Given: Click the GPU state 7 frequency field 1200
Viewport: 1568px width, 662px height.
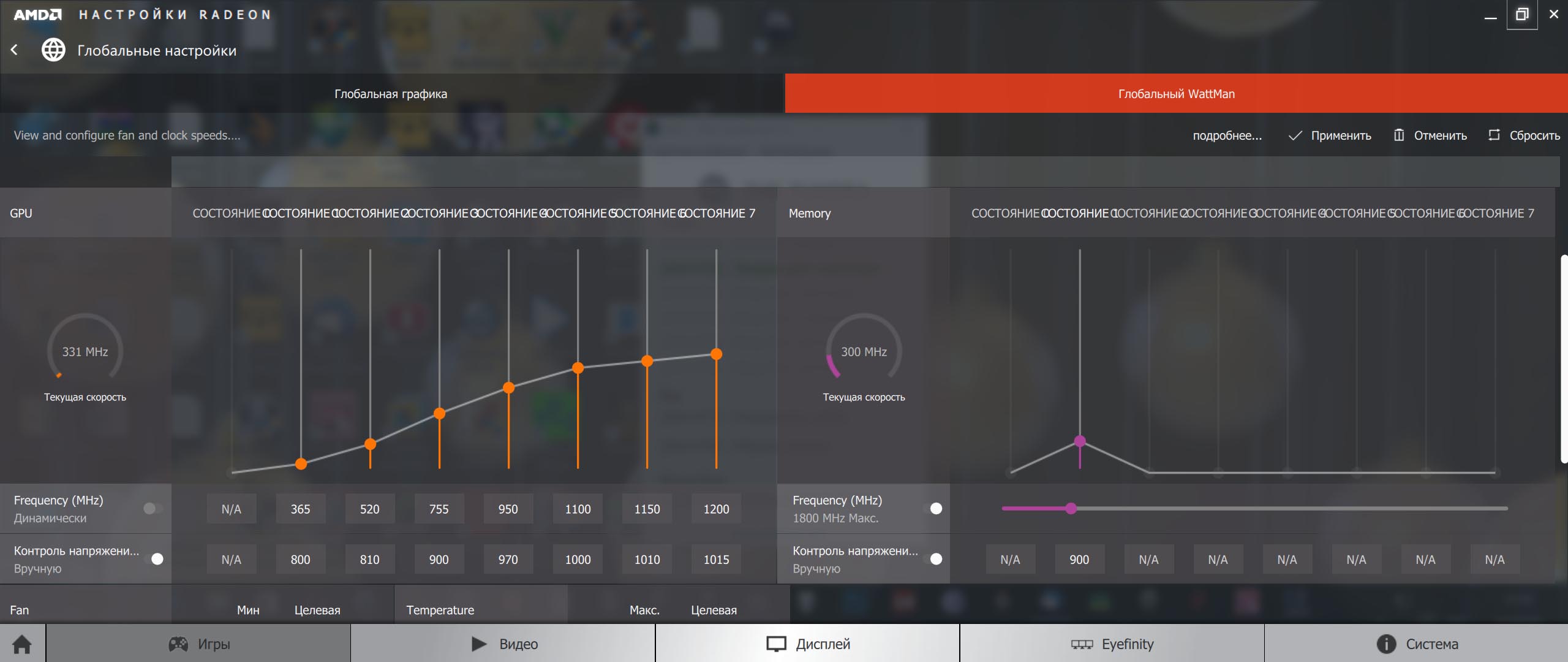Looking at the screenshot, I should pos(716,509).
